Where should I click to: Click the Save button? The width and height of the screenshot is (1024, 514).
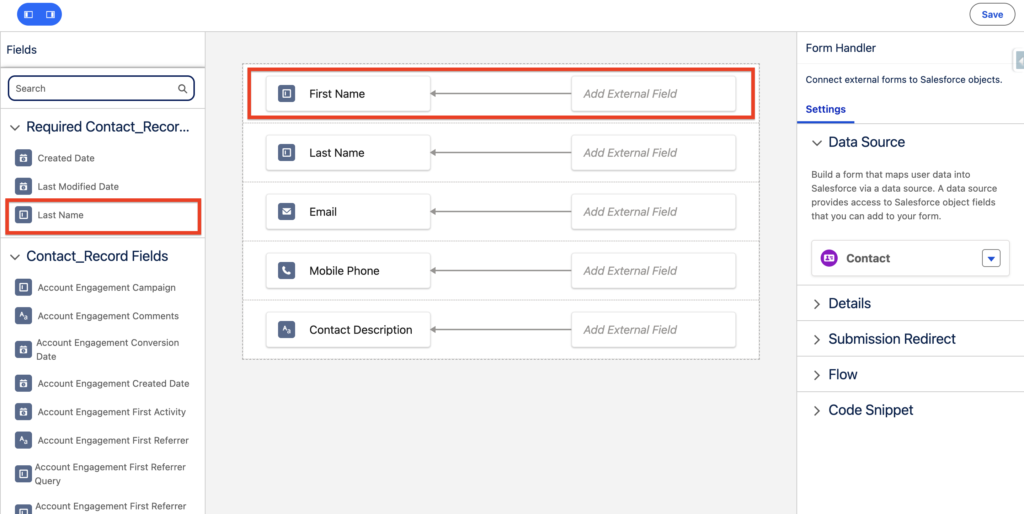pyautogui.click(x=991, y=15)
